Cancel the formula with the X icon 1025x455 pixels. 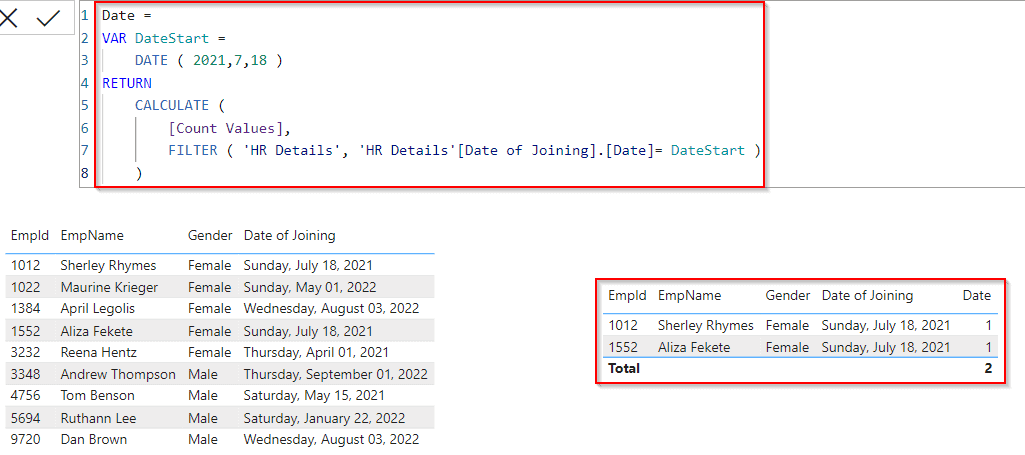8,19
